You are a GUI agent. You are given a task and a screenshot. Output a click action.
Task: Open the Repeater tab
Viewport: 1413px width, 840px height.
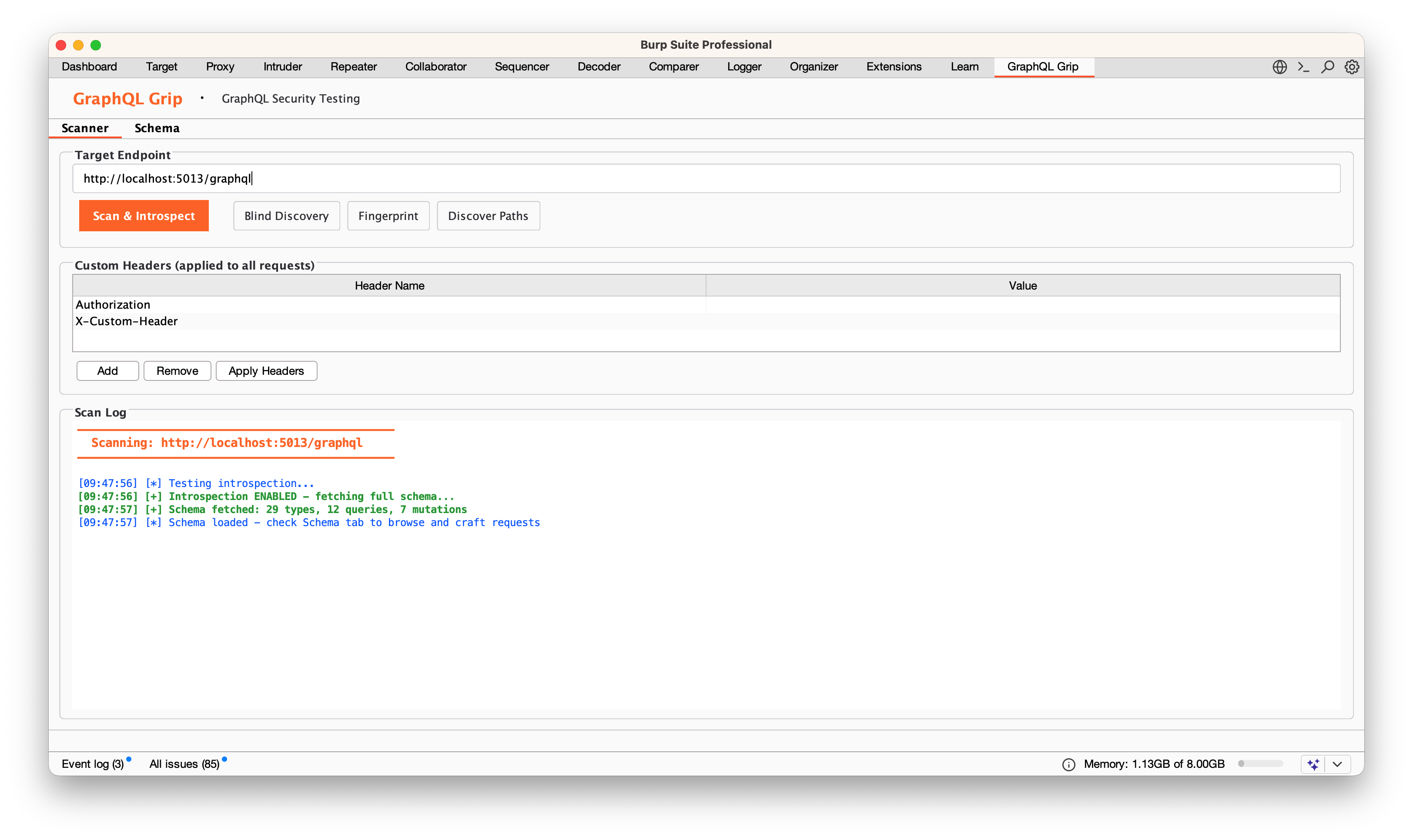point(353,67)
